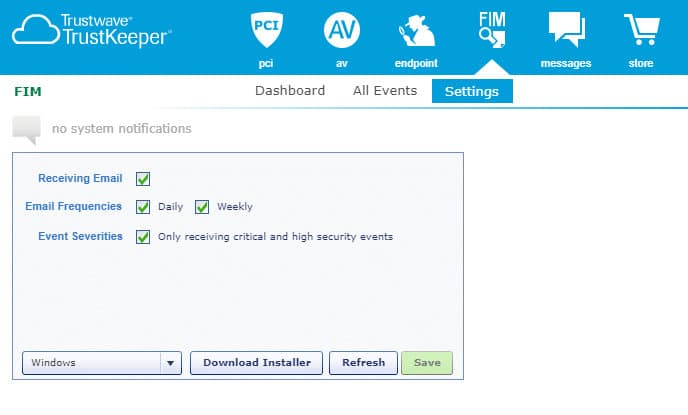
Task: Click the Download Installer button
Action: tap(257, 363)
